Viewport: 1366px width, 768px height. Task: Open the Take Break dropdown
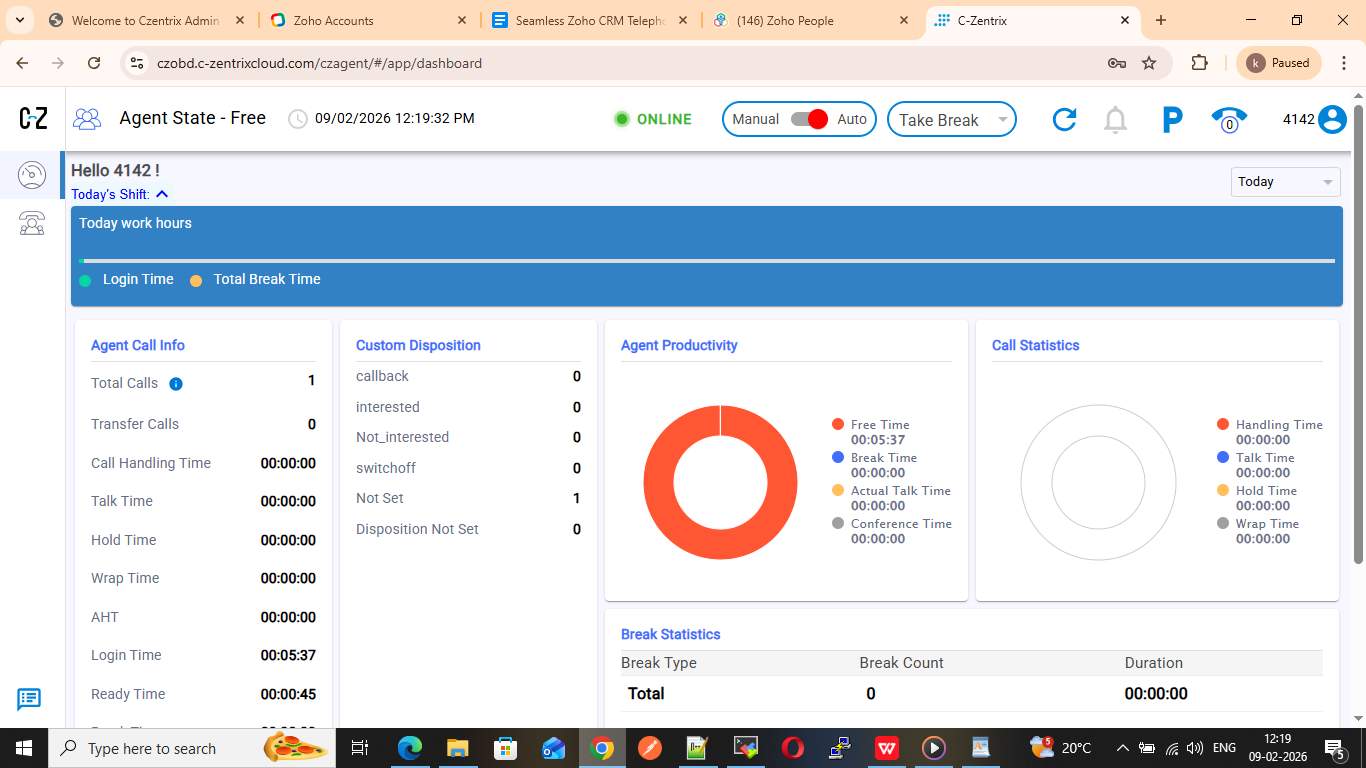pos(951,120)
